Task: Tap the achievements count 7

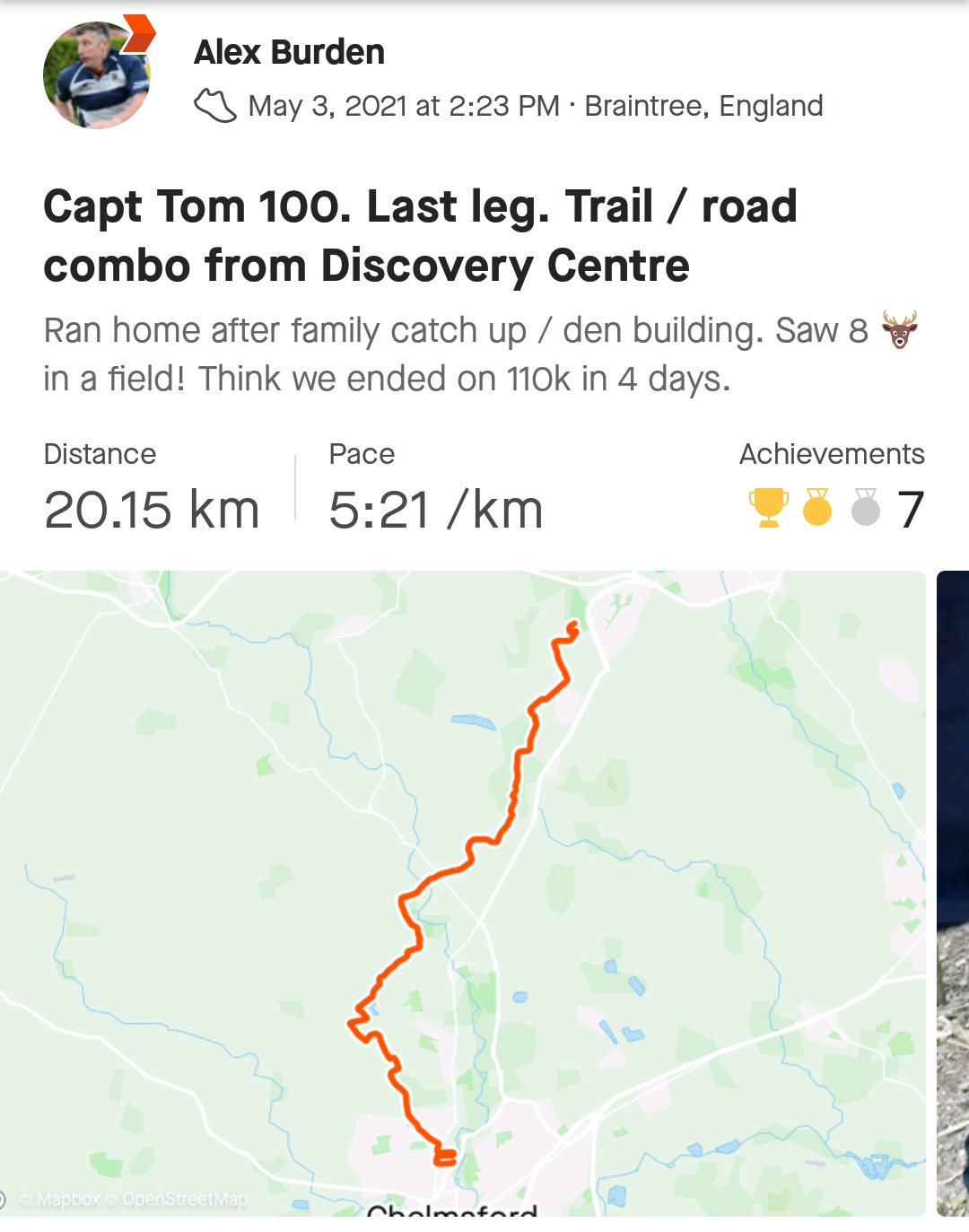Action: pos(911,510)
